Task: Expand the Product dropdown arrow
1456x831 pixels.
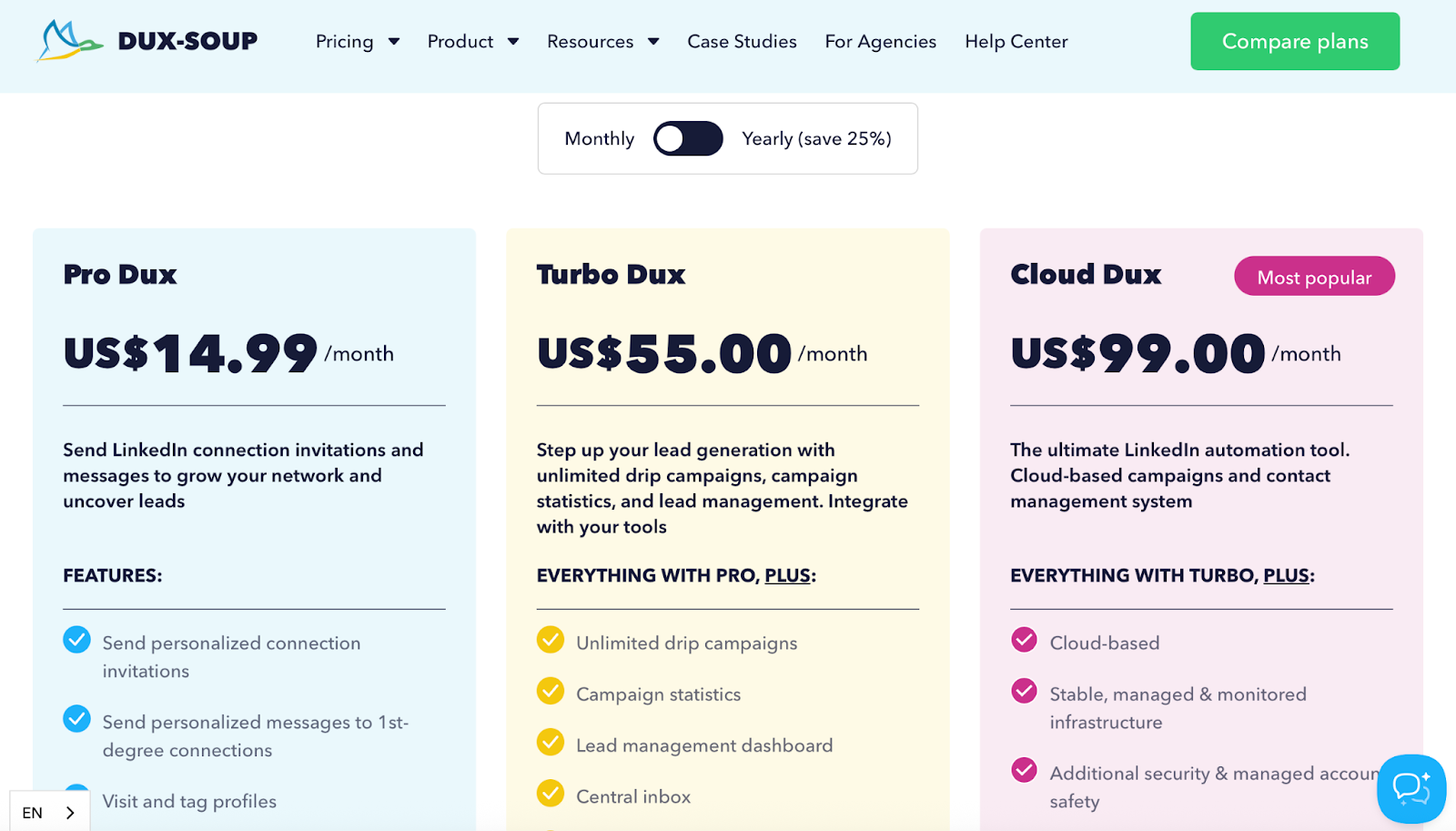Action: coord(513,42)
